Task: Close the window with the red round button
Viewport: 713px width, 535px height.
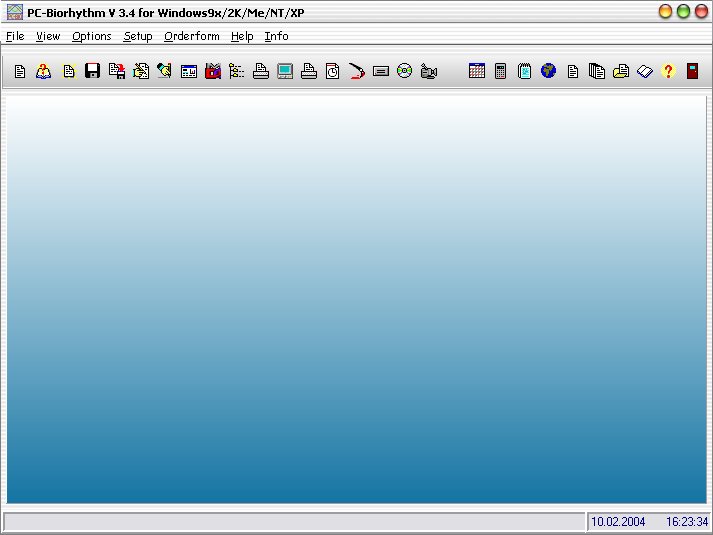Action: [x=702, y=11]
